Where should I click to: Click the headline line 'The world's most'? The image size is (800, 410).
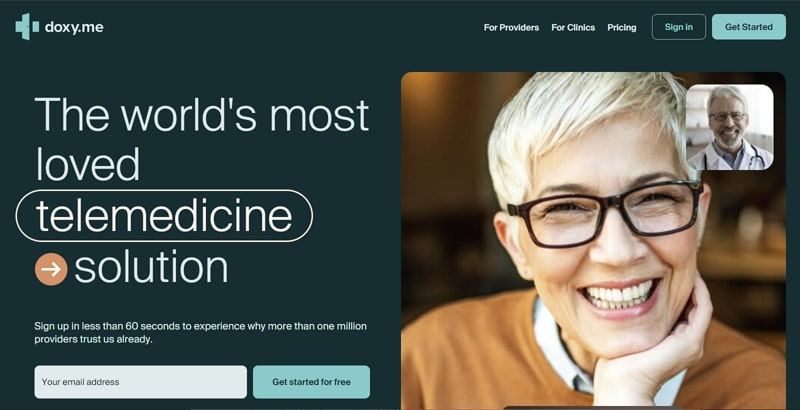pos(202,114)
